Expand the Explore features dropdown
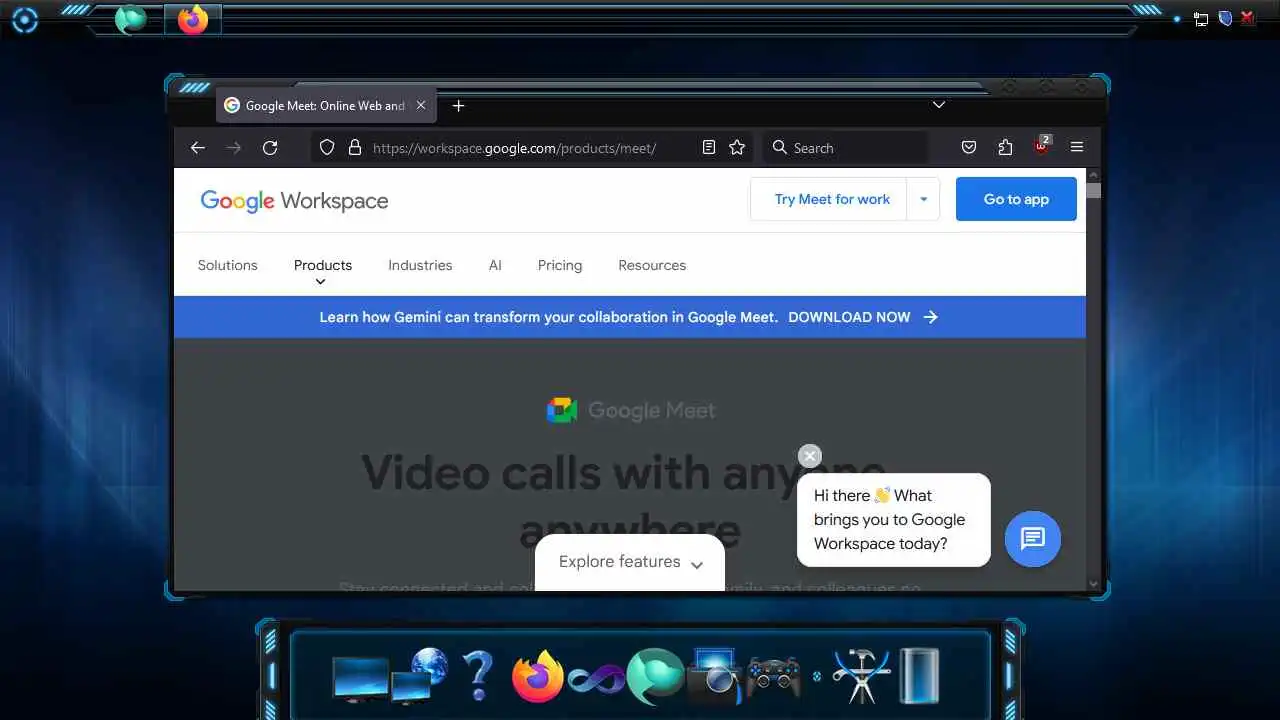Viewport: 1280px width, 720px height. tap(630, 562)
